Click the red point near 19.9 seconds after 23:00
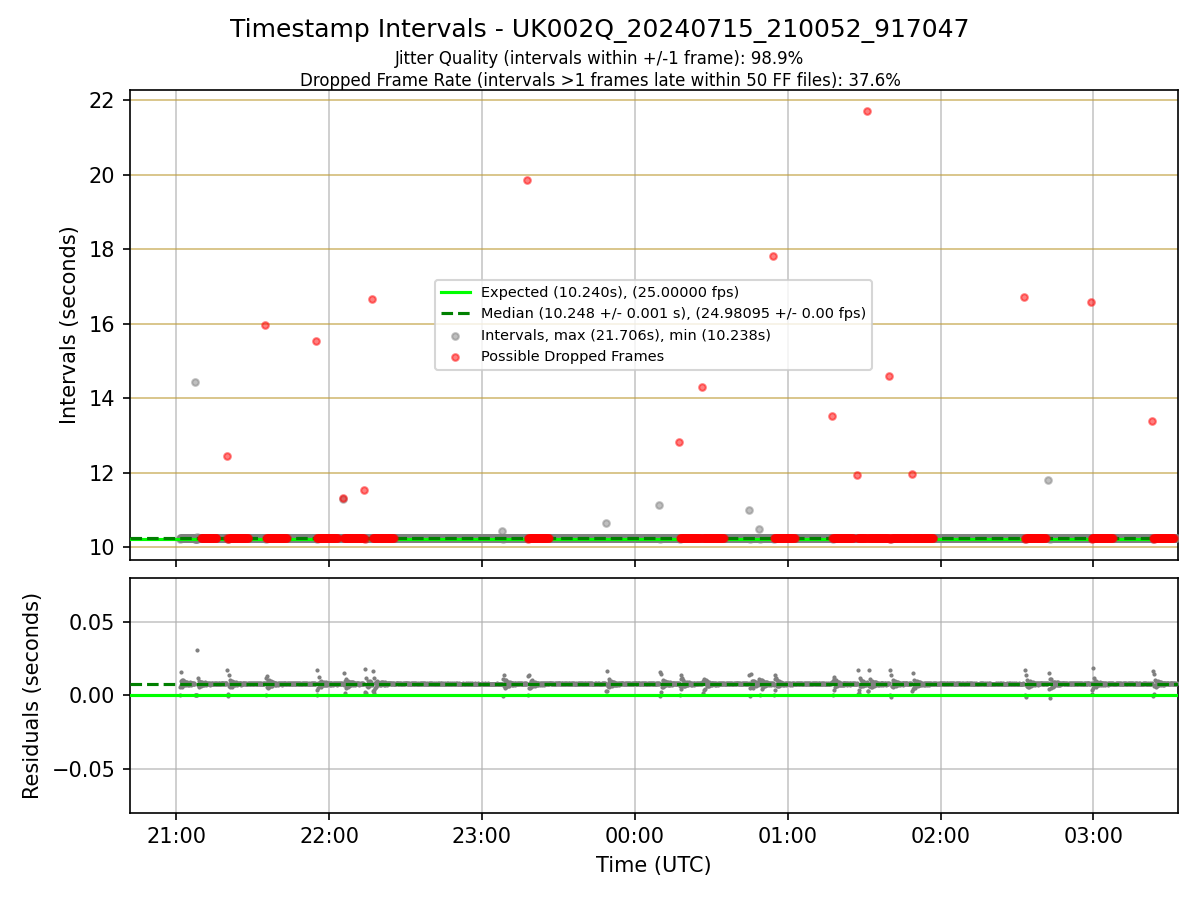The height and width of the screenshot is (900, 1200). [x=527, y=180]
